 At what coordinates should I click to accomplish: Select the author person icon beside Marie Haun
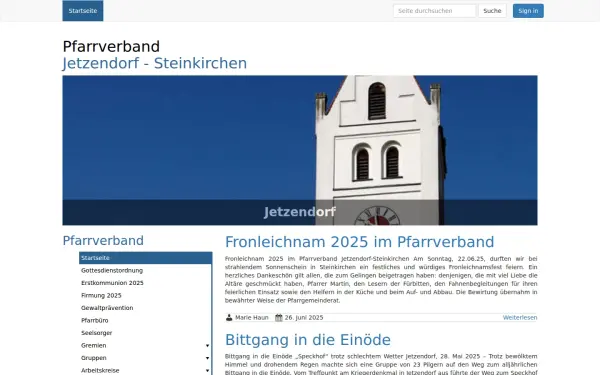tap(229, 318)
